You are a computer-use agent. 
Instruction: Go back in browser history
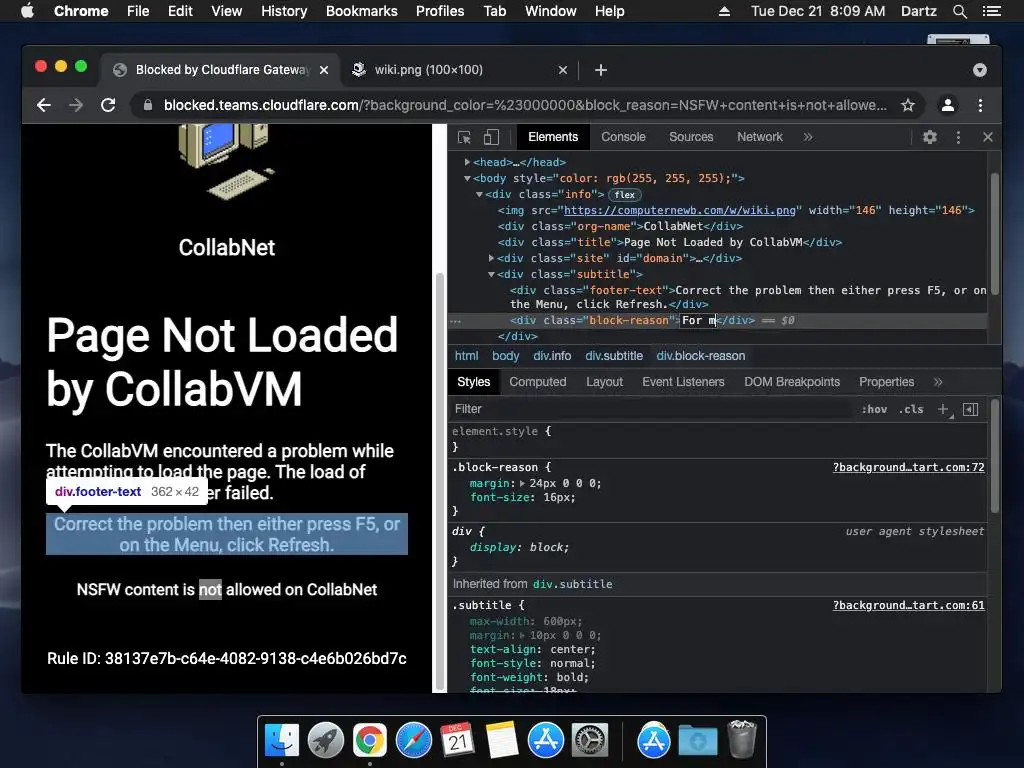point(44,105)
